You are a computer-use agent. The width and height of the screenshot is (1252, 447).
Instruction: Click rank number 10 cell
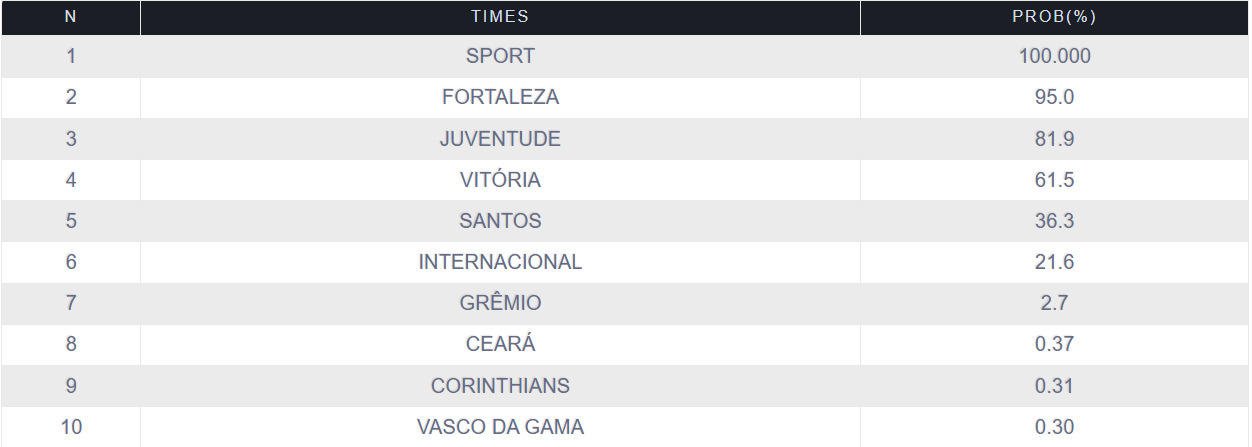coord(70,427)
